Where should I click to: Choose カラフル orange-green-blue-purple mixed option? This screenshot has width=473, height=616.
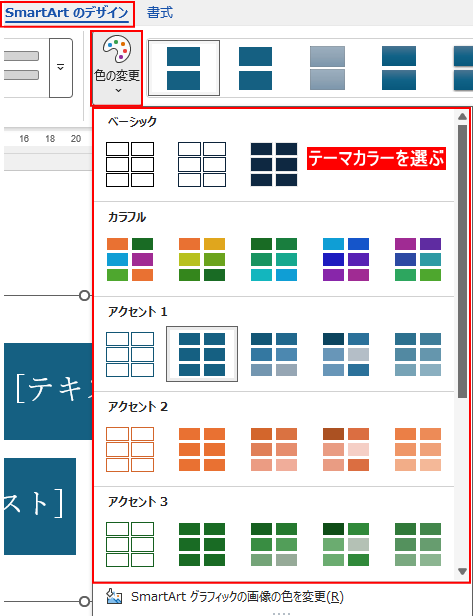[130, 259]
